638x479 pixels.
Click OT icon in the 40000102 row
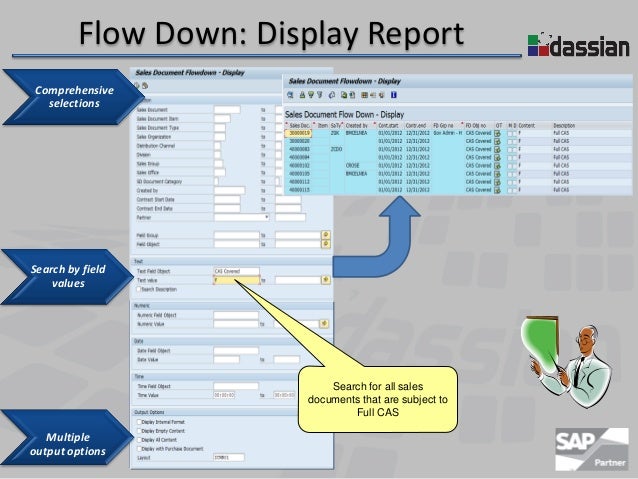tap(498, 166)
